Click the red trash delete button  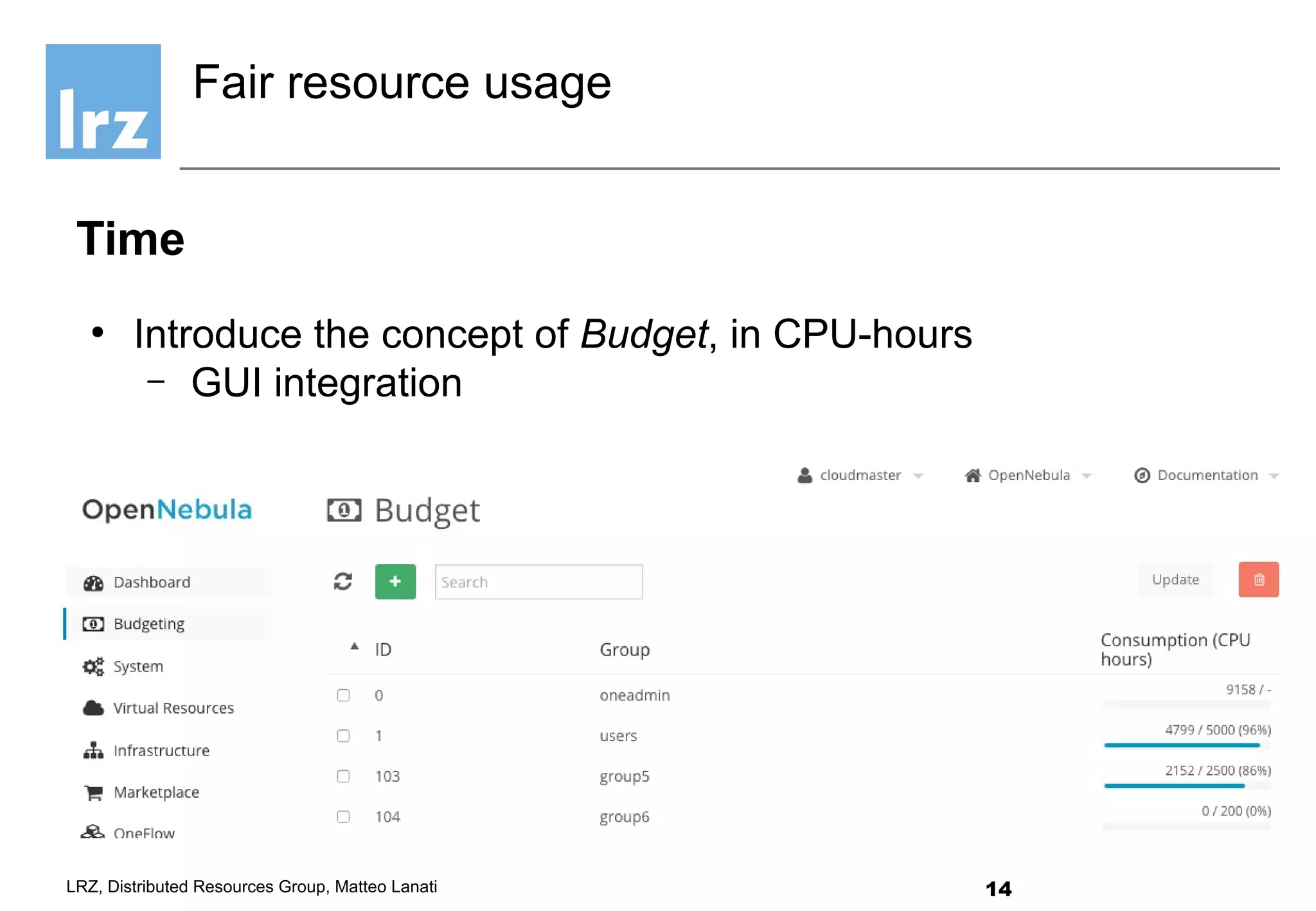(1258, 579)
